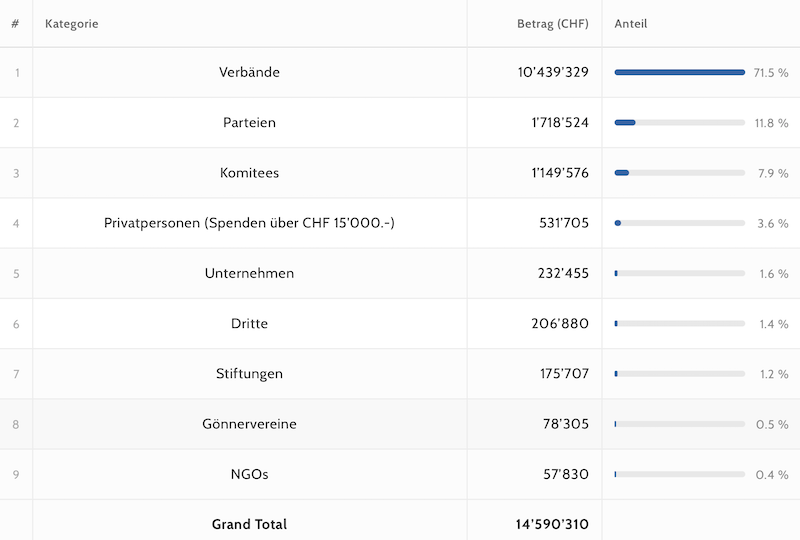Click row number 1
800x540 pixels.
coord(17,73)
